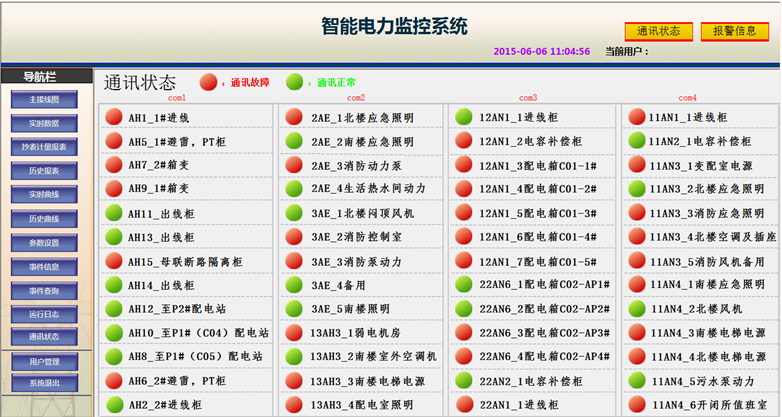Click the green light next to 12AN1_1进线柜
Viewport: 782px width, 417px height.
tap(464, 117)
